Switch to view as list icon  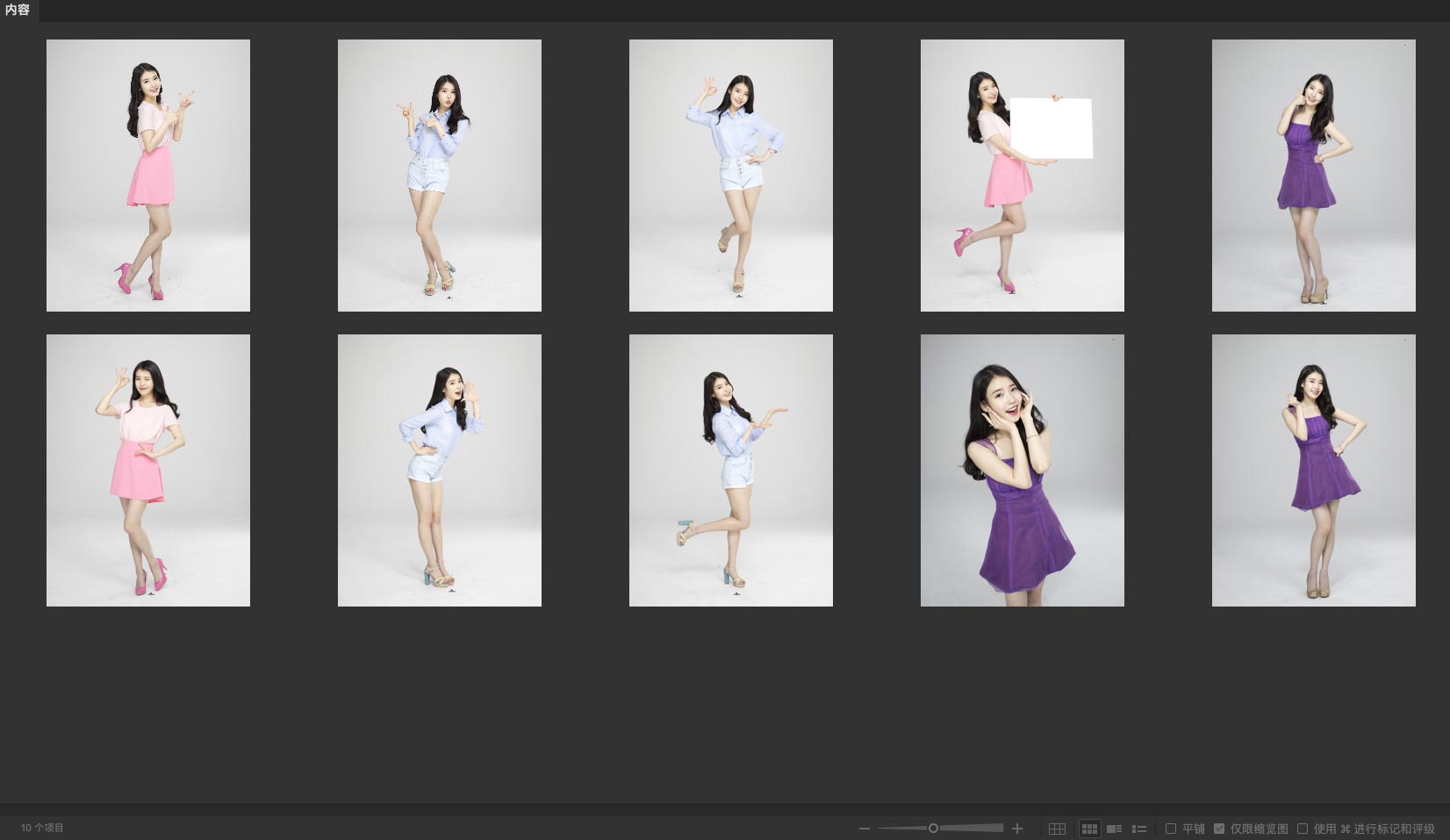coord(1139,829)
